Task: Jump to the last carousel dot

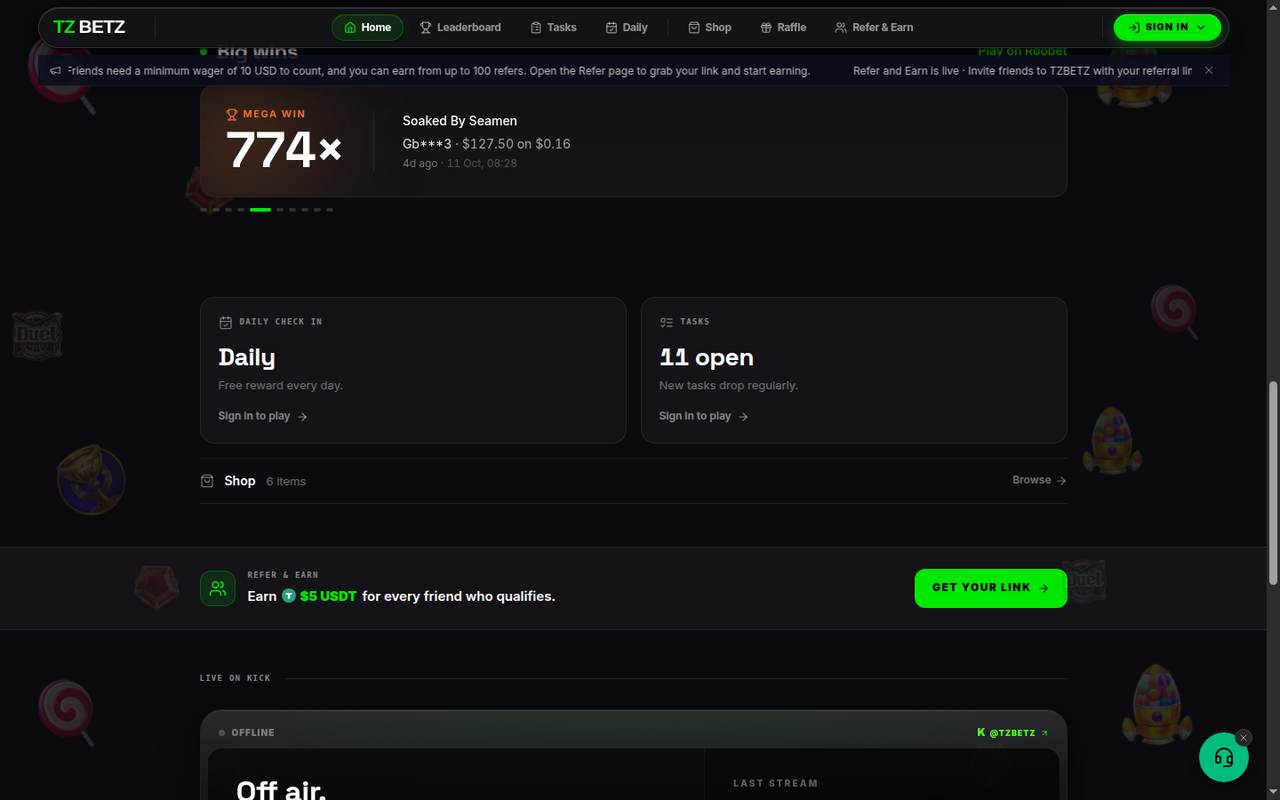Action: (330, 209)
